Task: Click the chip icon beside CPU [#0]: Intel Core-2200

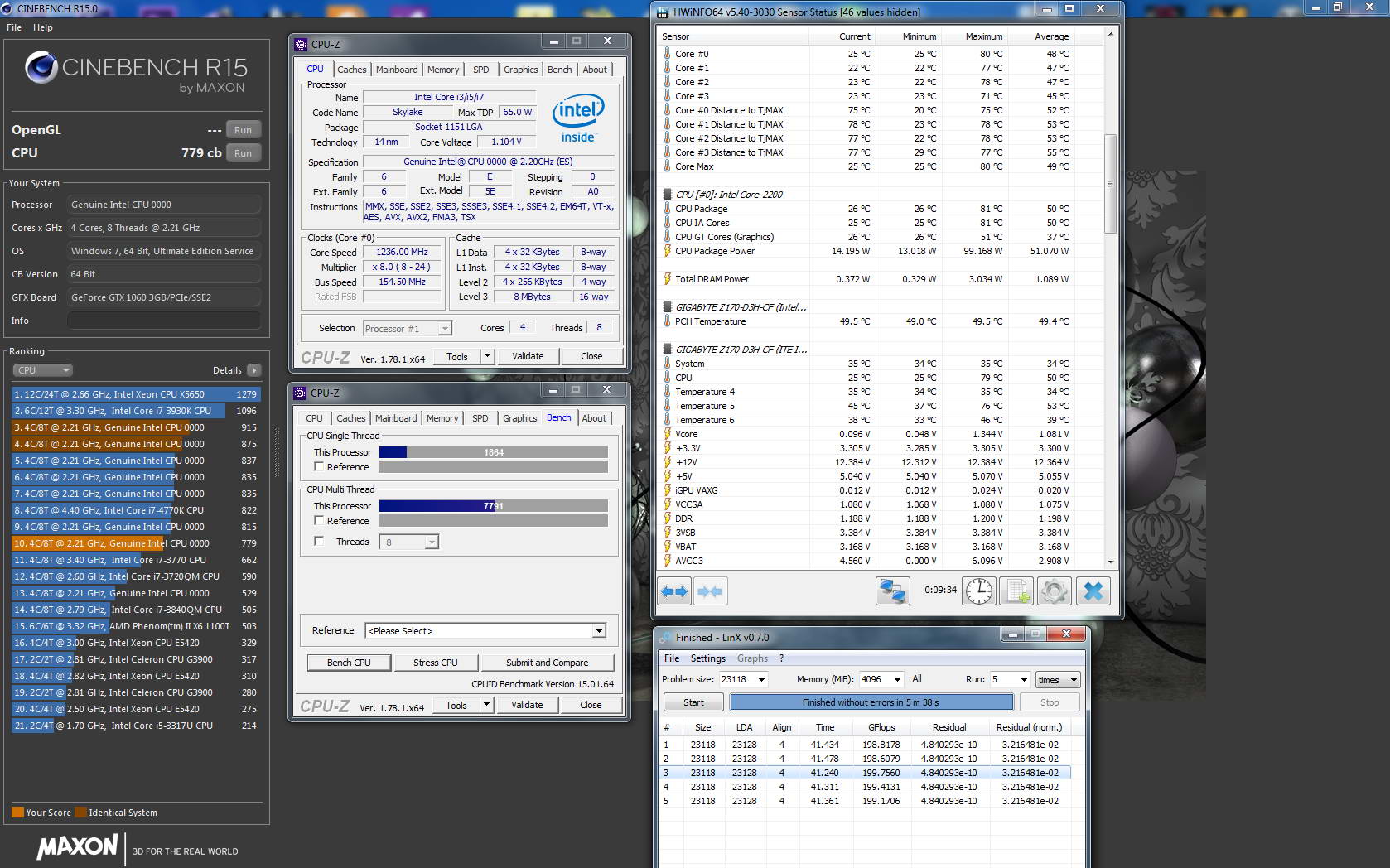Action: (x=667, y=195)
